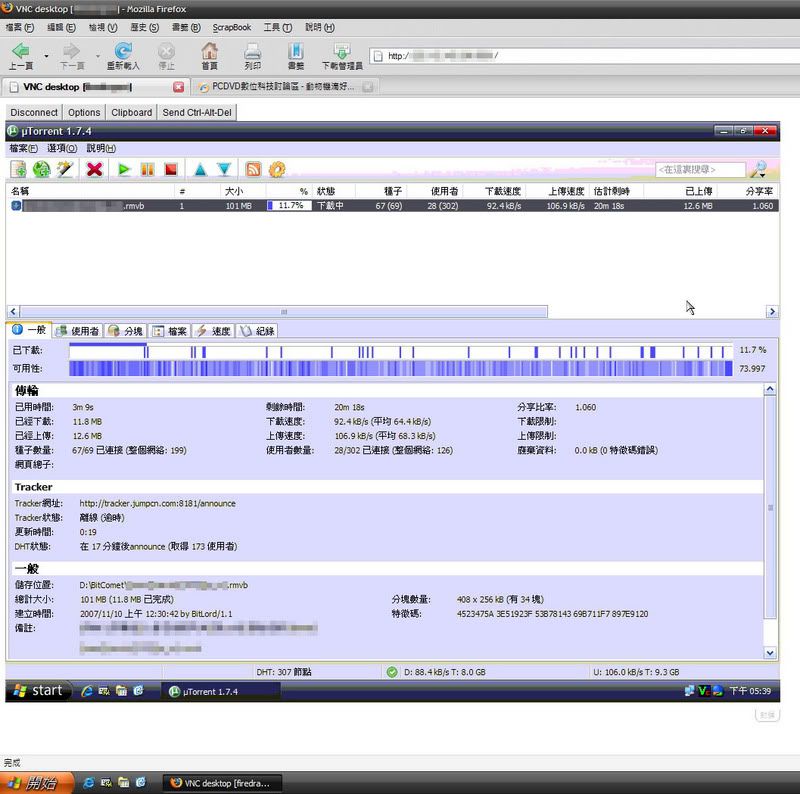Click the µTorrent search box
Screen dimensions: 800x794
click(x=699, y=169)
